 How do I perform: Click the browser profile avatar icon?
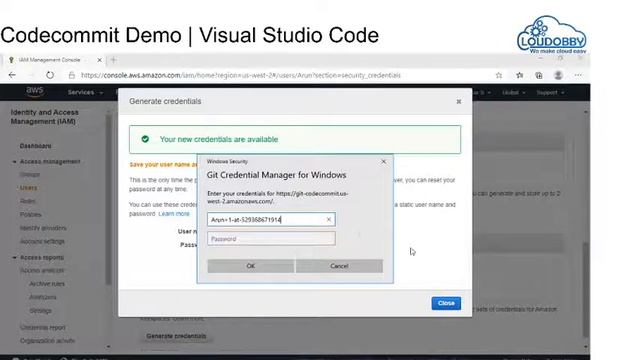click(558, 75)
